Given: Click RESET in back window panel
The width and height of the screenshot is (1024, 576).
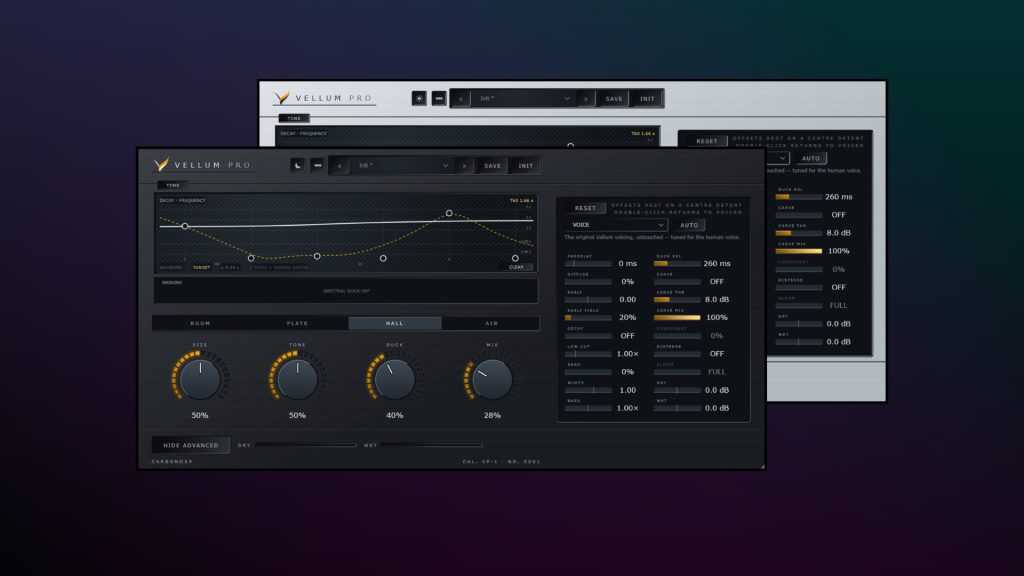Looking at the screenshot, I should click(x=707, y=141).
